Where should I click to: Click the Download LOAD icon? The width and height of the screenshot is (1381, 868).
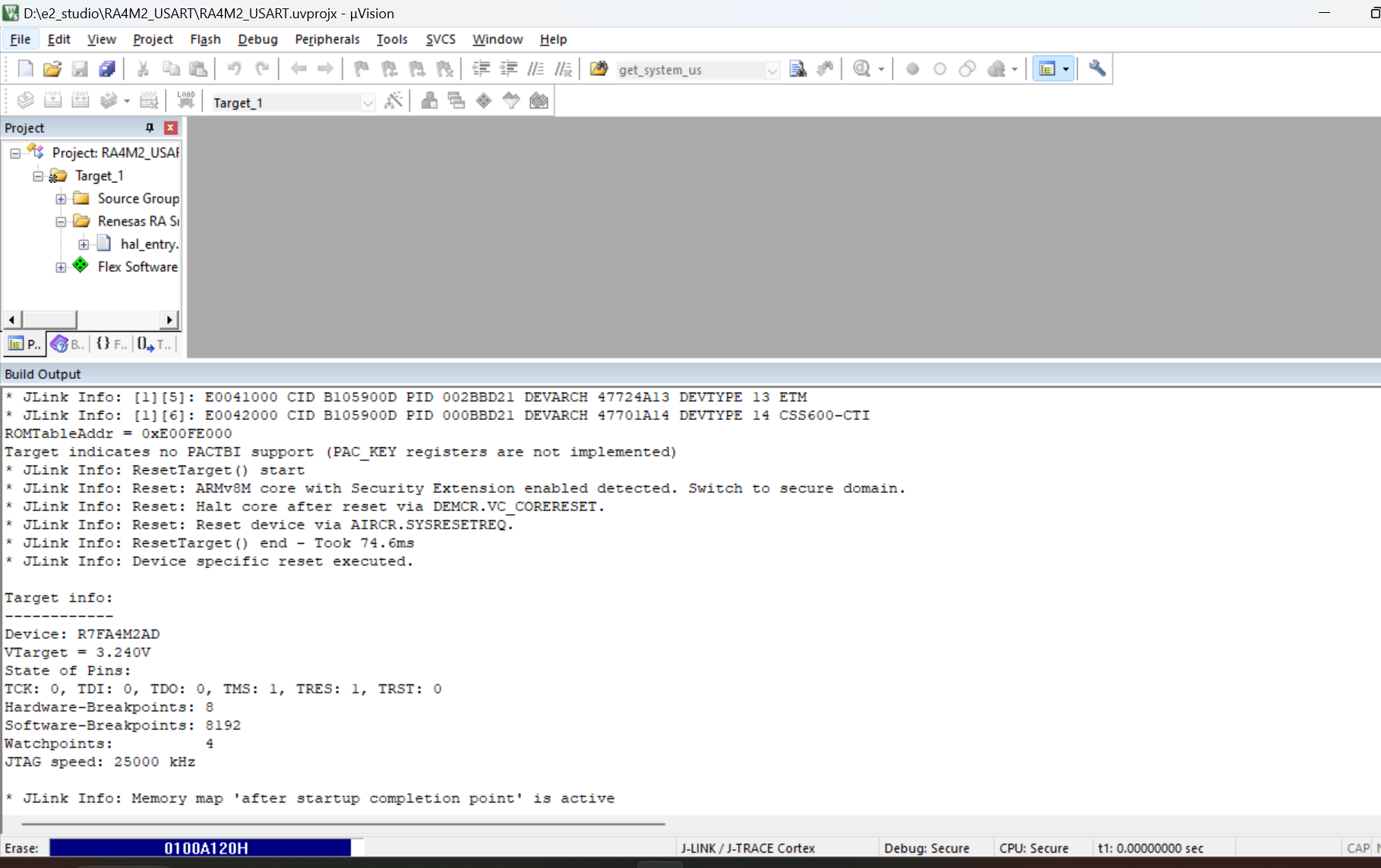[x=186, y=100]
